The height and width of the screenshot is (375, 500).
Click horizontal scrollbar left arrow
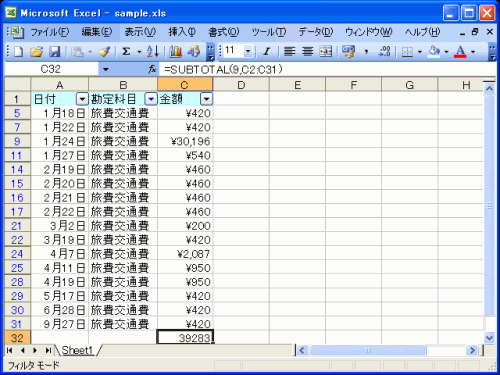tap(302, 350)
